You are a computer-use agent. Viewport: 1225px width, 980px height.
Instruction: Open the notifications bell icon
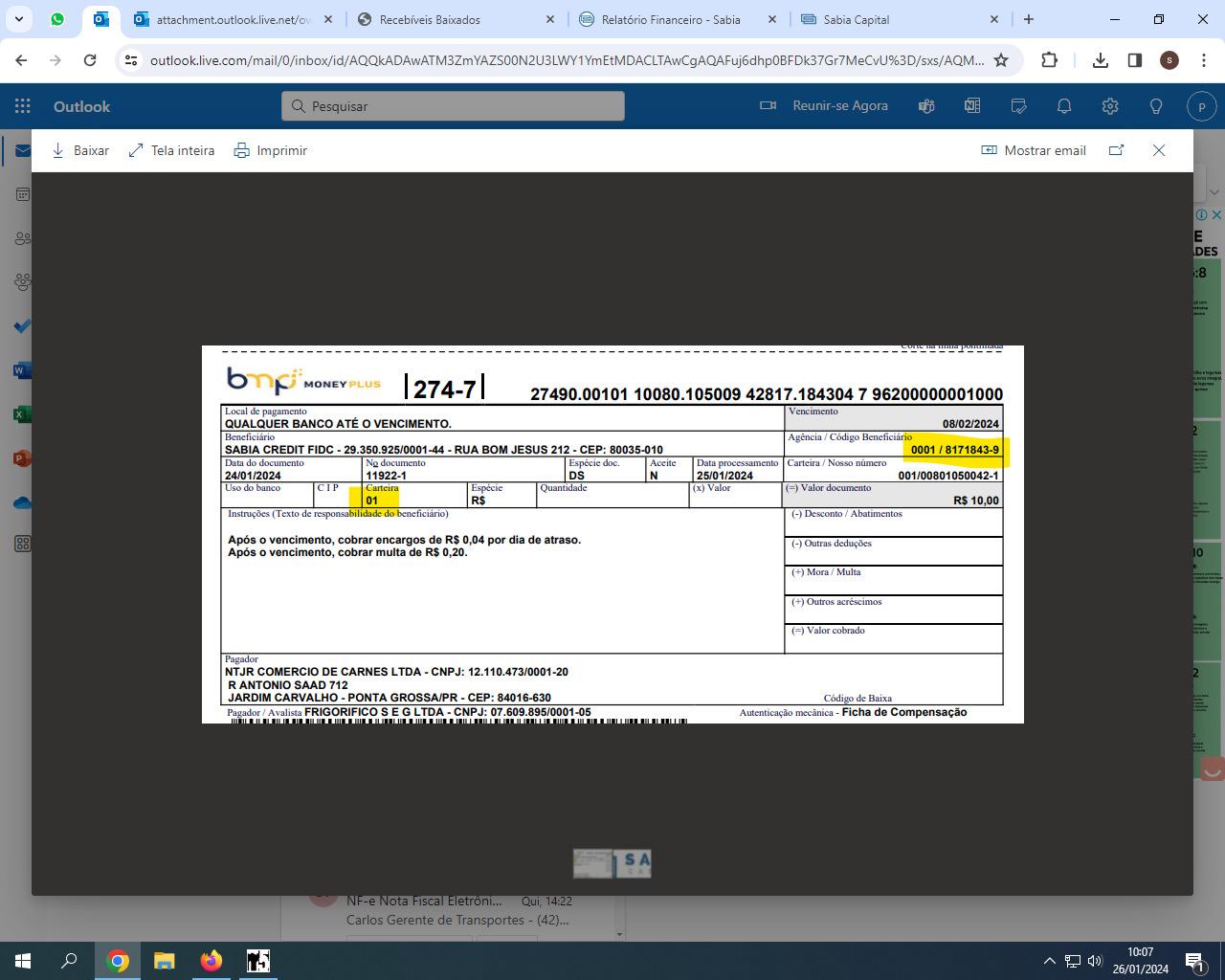(1064, 106)
